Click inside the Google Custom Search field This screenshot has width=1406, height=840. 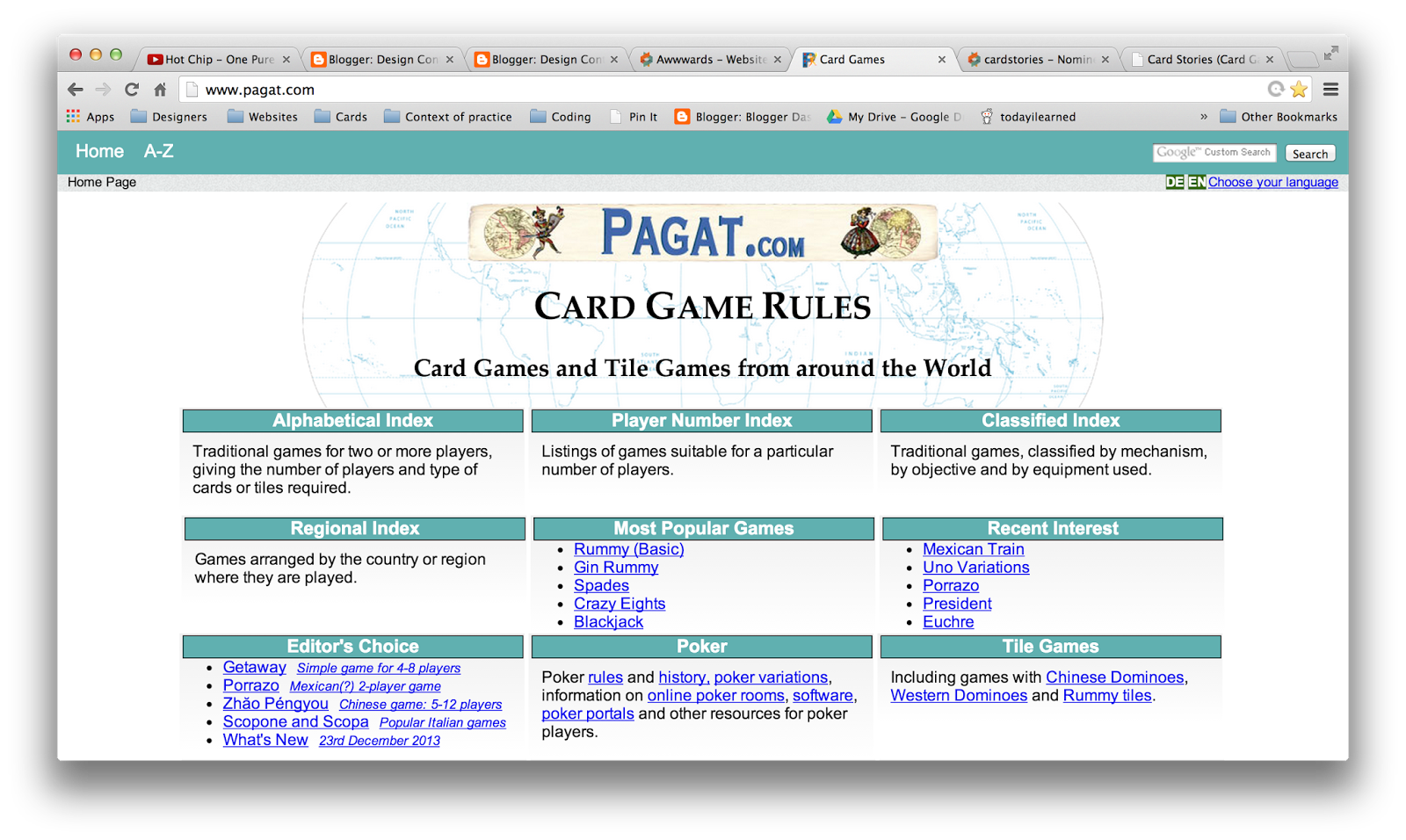pyautogui.click(x=1214, y=152)
